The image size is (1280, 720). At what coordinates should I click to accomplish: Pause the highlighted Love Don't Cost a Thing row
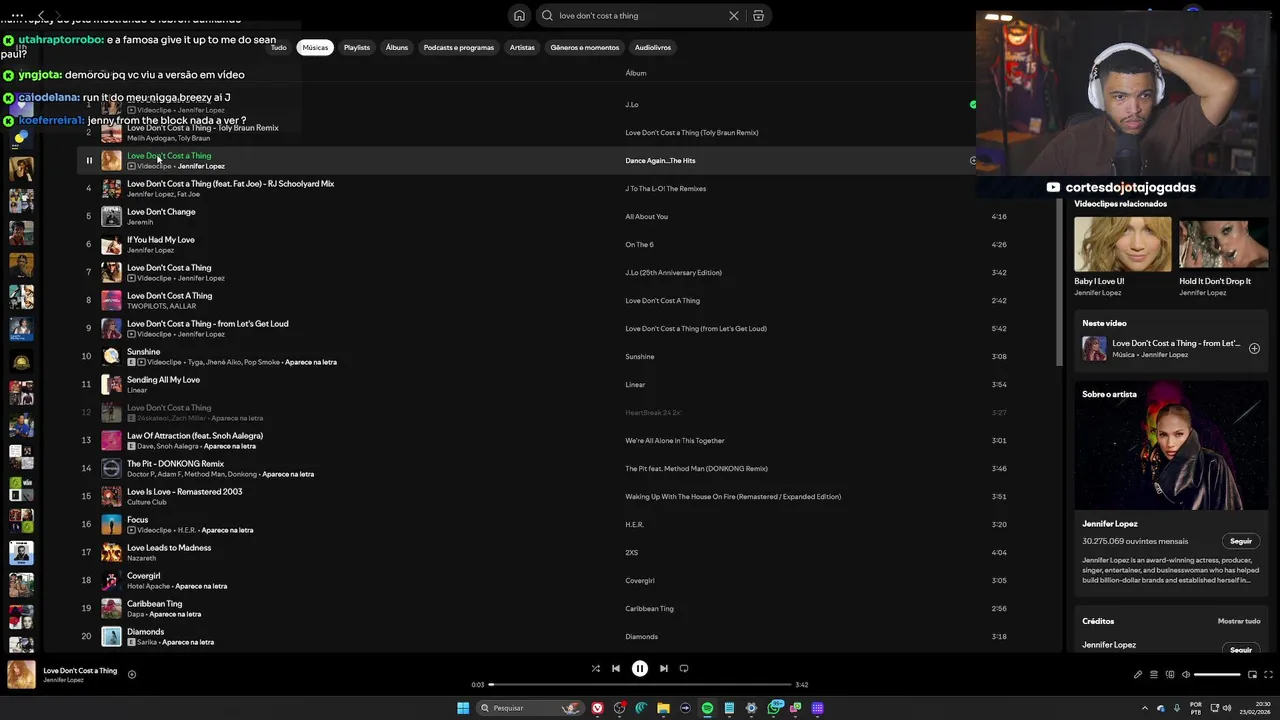89,160
